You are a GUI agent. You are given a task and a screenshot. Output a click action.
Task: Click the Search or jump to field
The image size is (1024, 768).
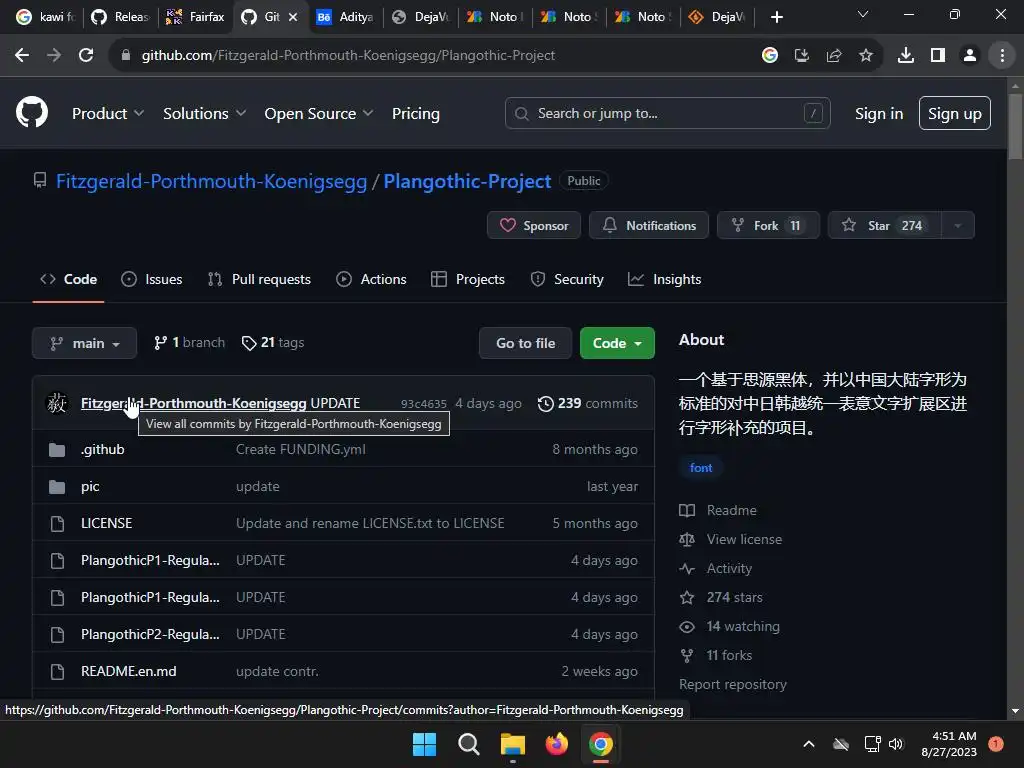[667, 113]
